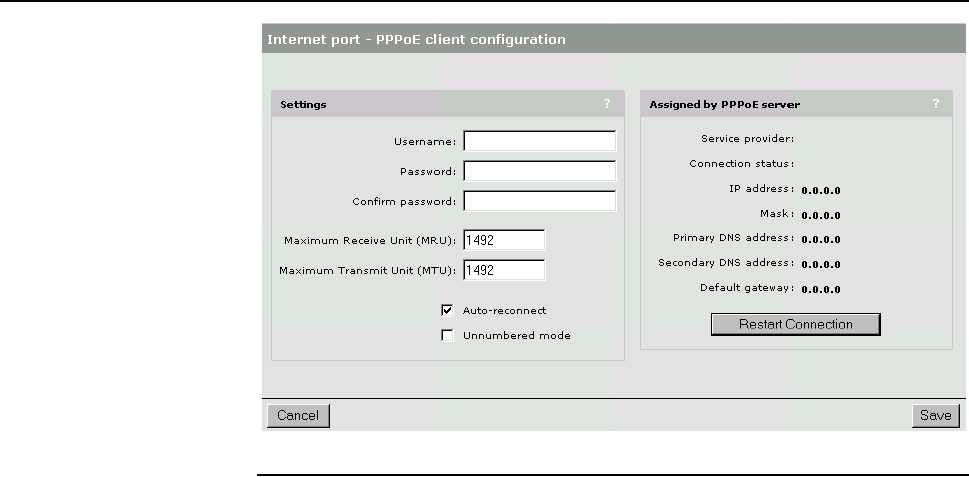Click the Default gateway value

pos(821,290)
